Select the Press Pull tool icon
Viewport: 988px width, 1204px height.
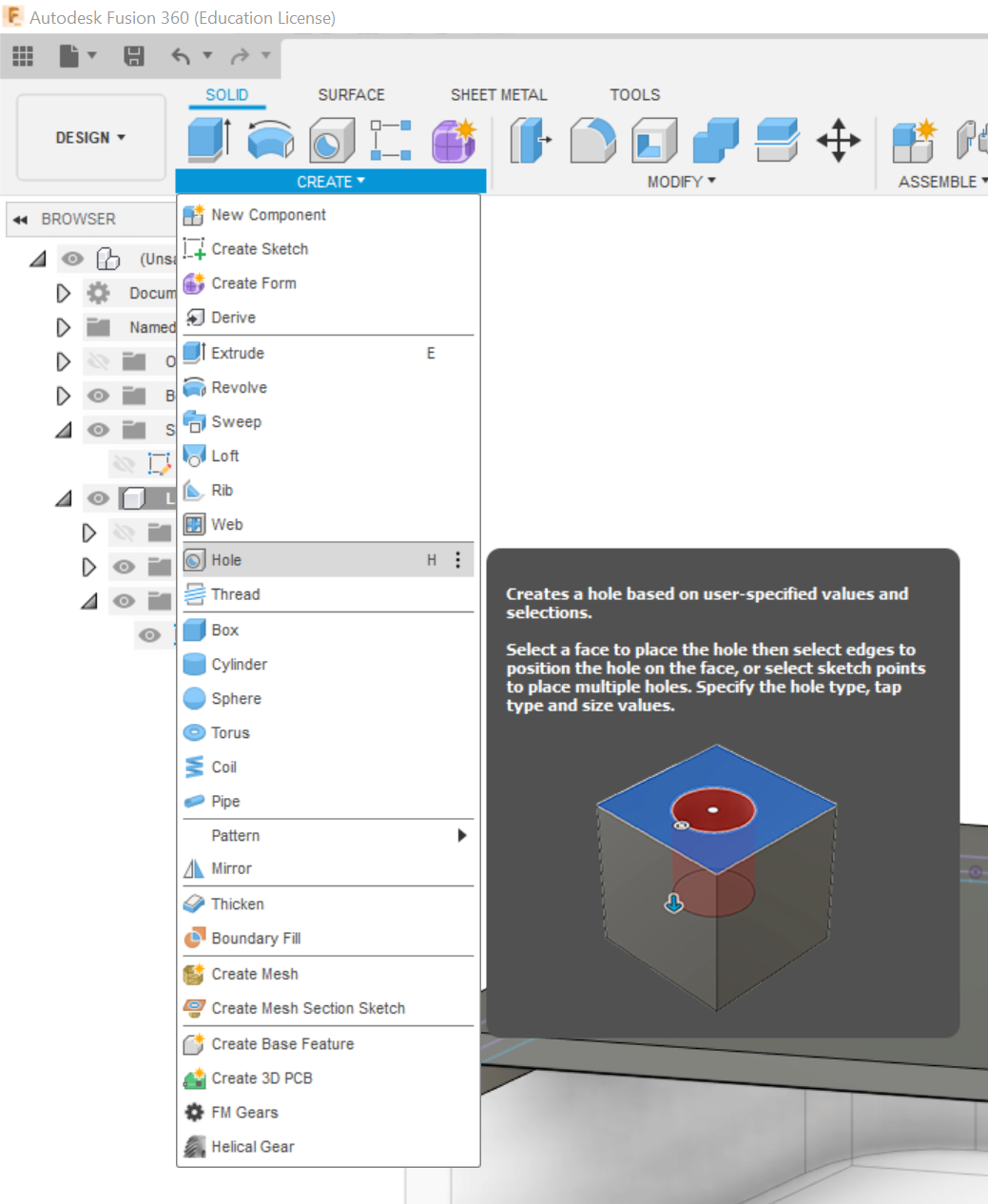(531, 140)
